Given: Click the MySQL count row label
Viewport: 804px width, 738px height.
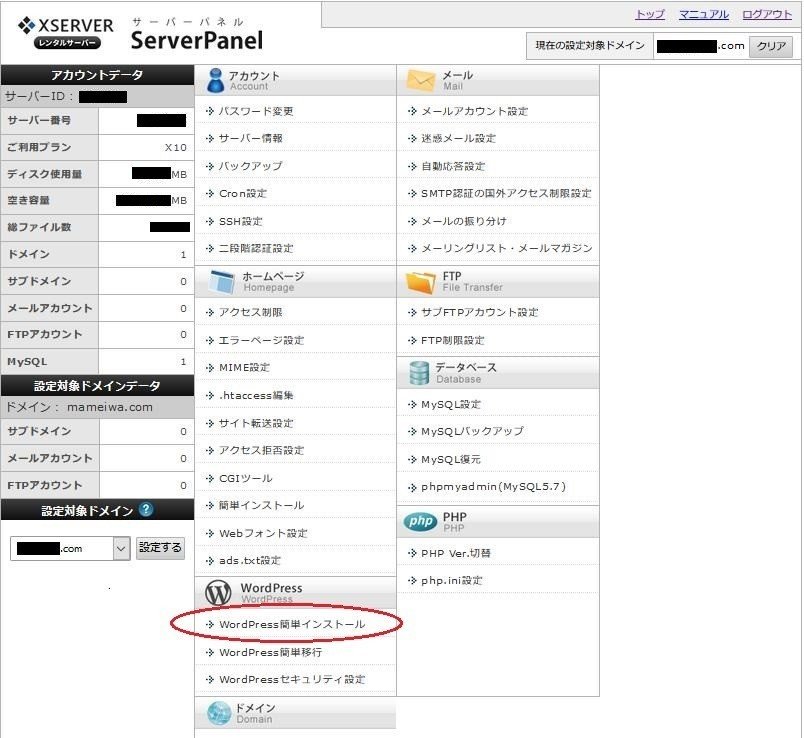Looking at the screenshot, I should tap(27, 361).
